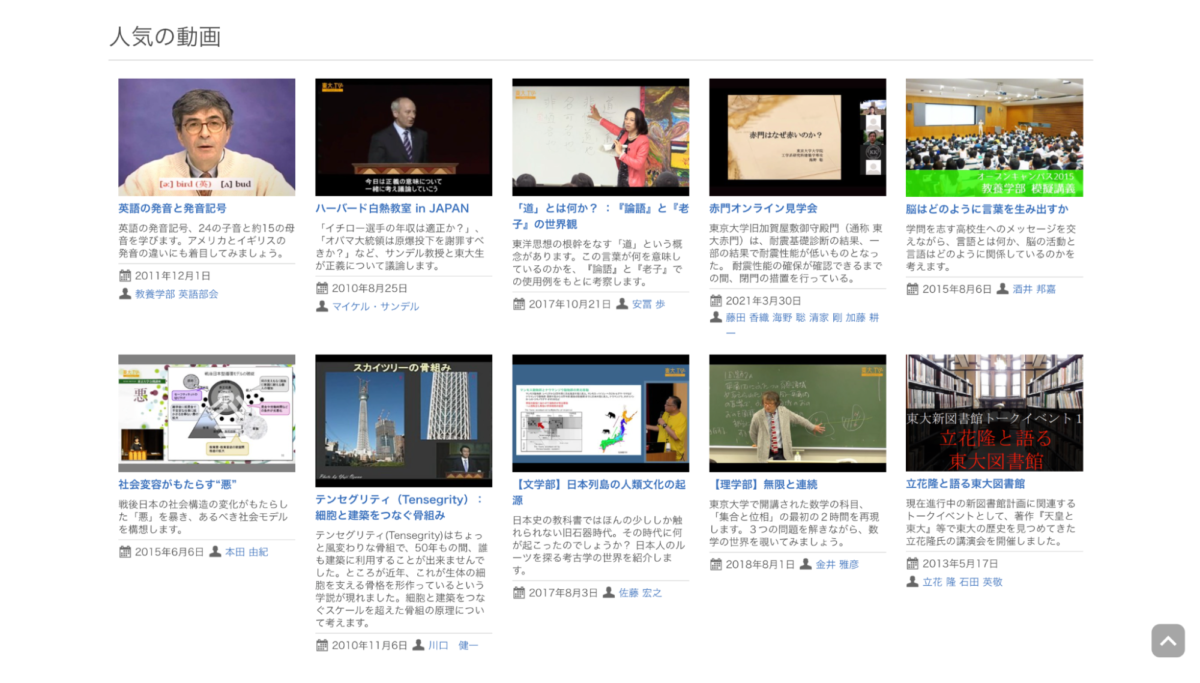
Task: Click the scroll-to-top arrow button
Action: pos(1167,640)
